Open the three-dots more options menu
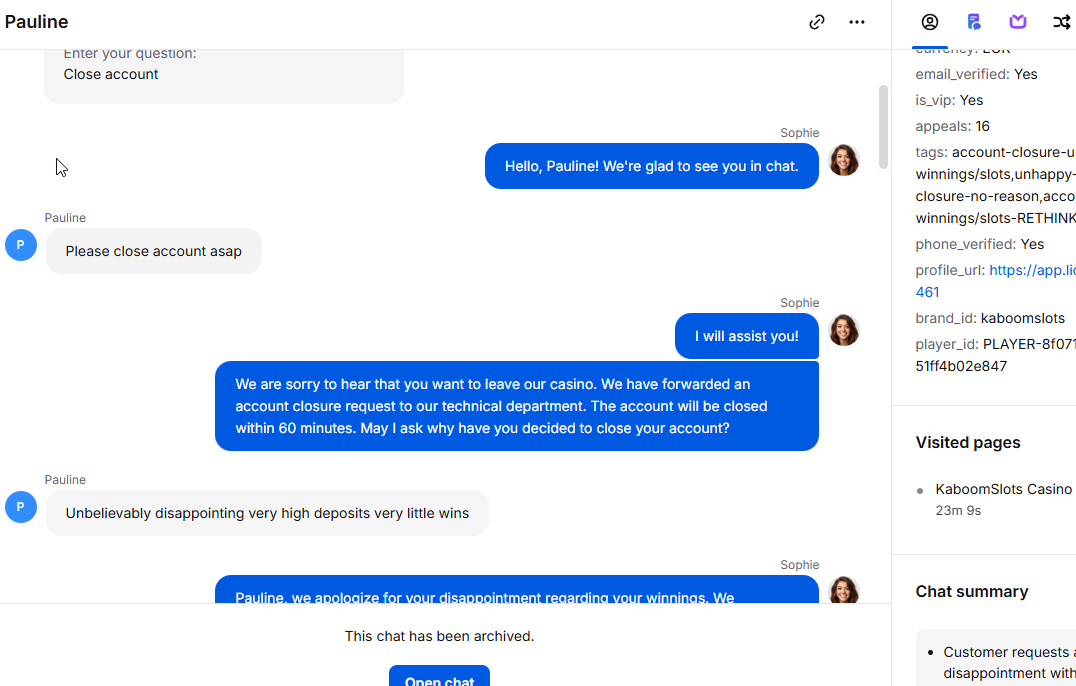 (x=856, y=22)
